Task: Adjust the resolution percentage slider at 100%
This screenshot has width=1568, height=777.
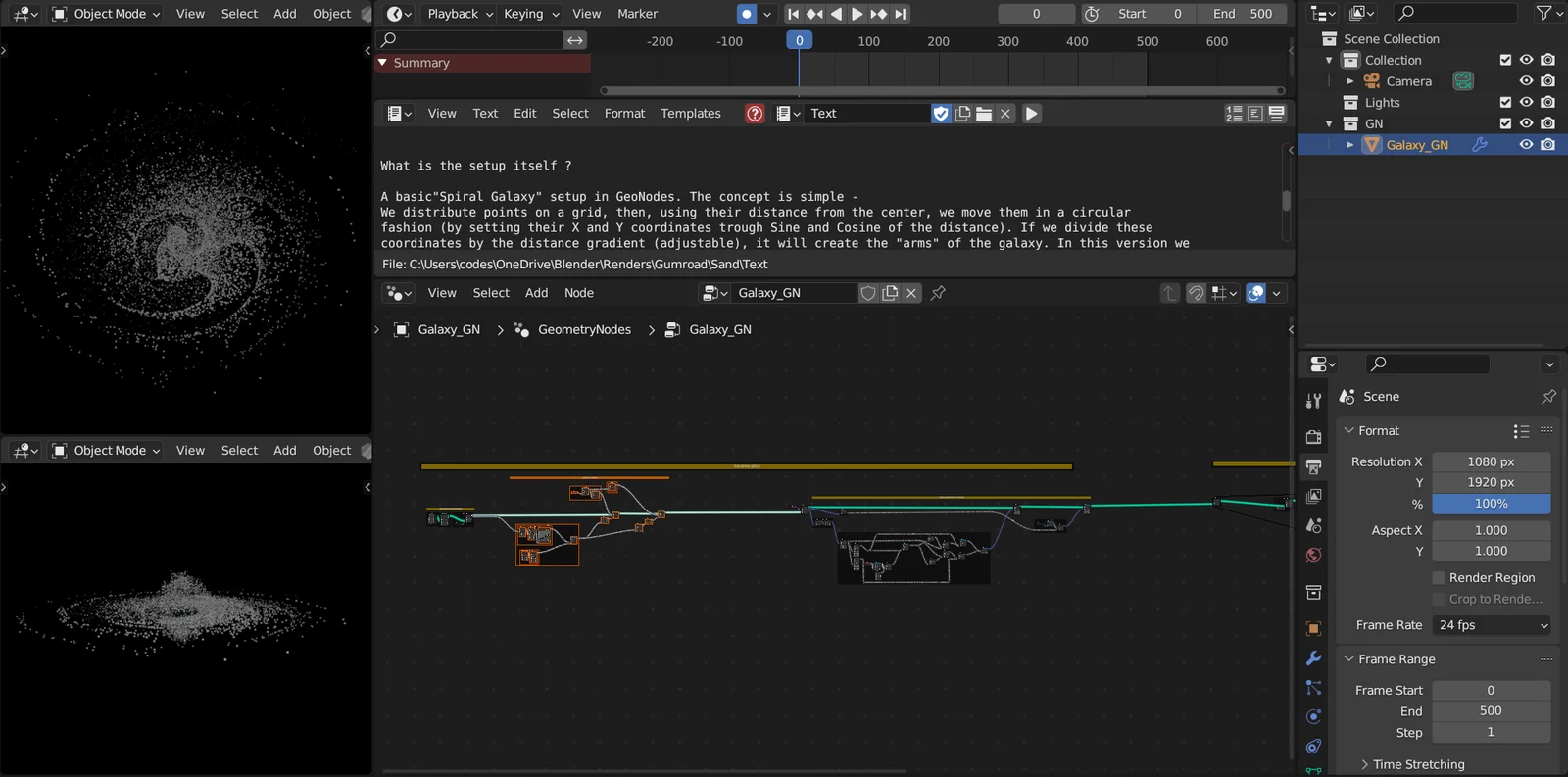Action: pos(1492,504)
